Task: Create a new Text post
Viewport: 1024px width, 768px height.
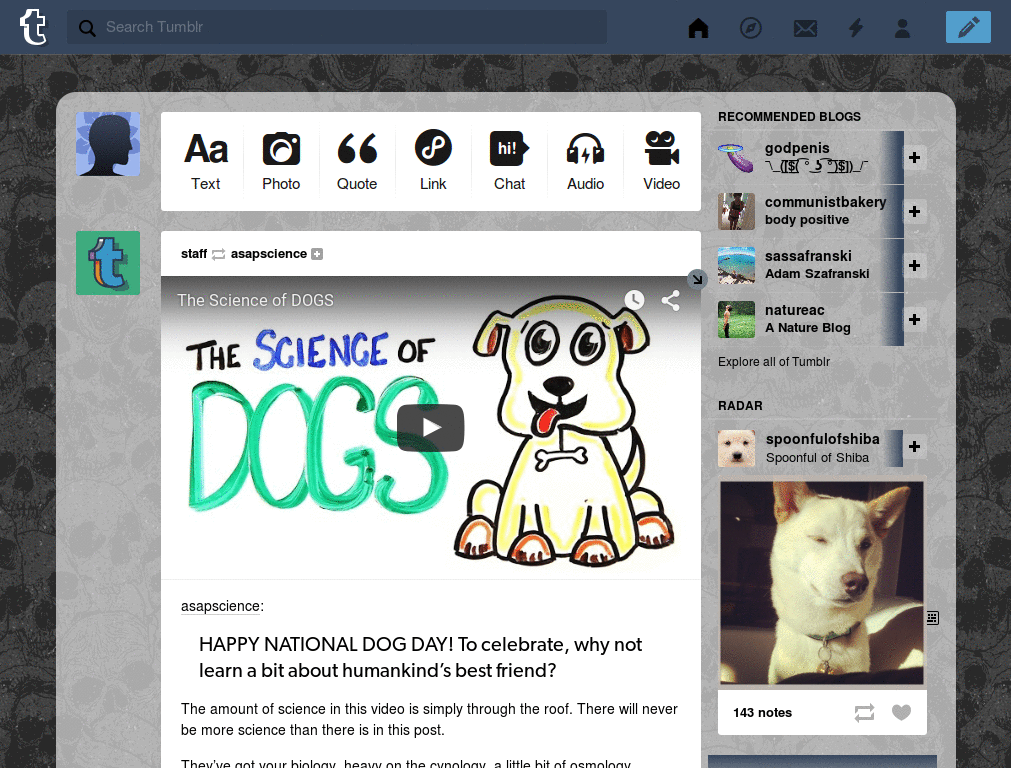Action: 205,161
